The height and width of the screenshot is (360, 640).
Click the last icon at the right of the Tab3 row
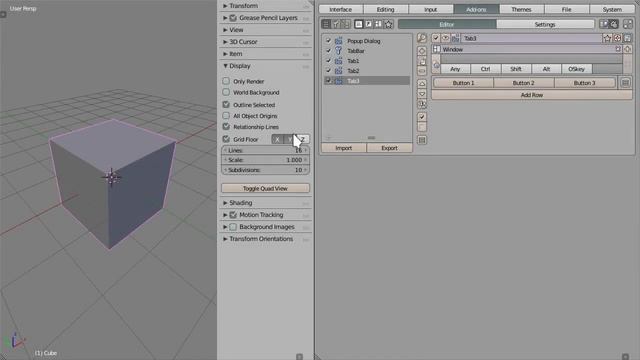pyautogui.click(x=627, y=38)
